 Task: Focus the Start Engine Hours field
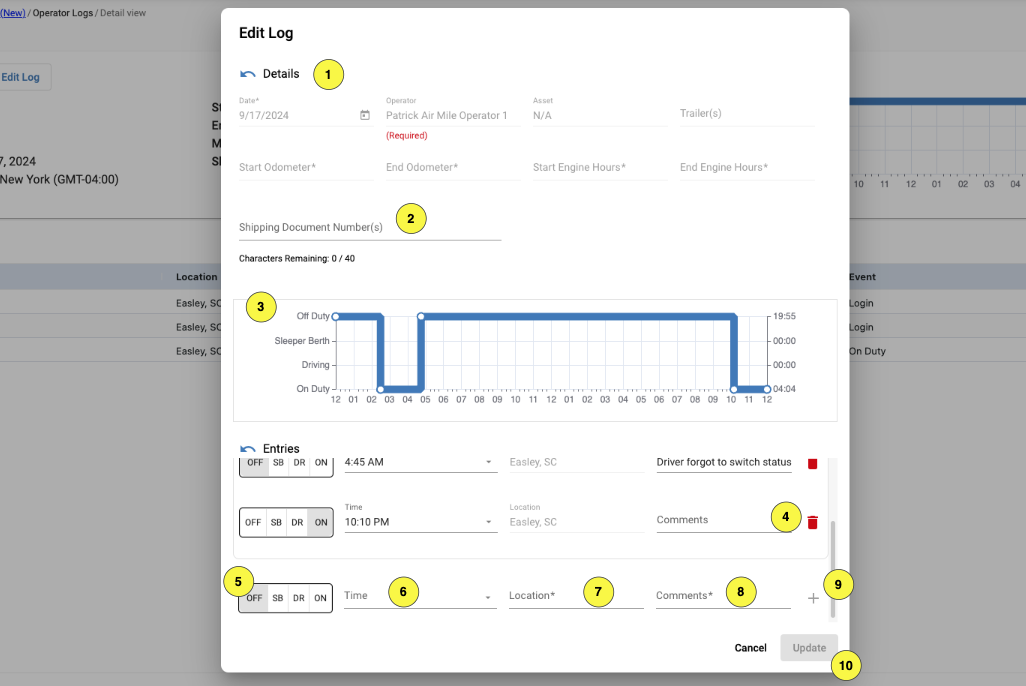coord(600,168)
